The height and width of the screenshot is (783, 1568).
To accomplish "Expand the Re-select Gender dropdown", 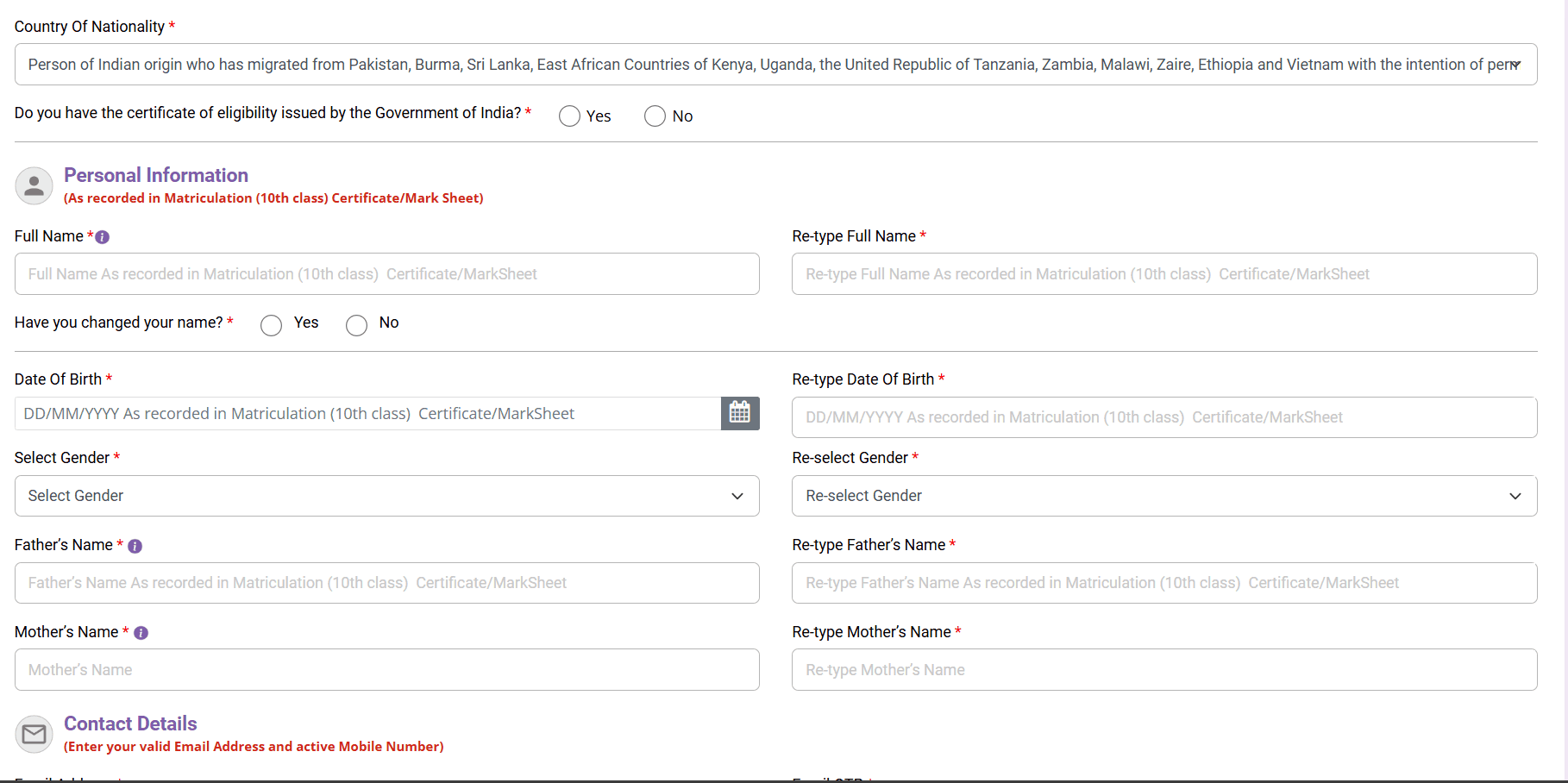I will [1163, 496].
